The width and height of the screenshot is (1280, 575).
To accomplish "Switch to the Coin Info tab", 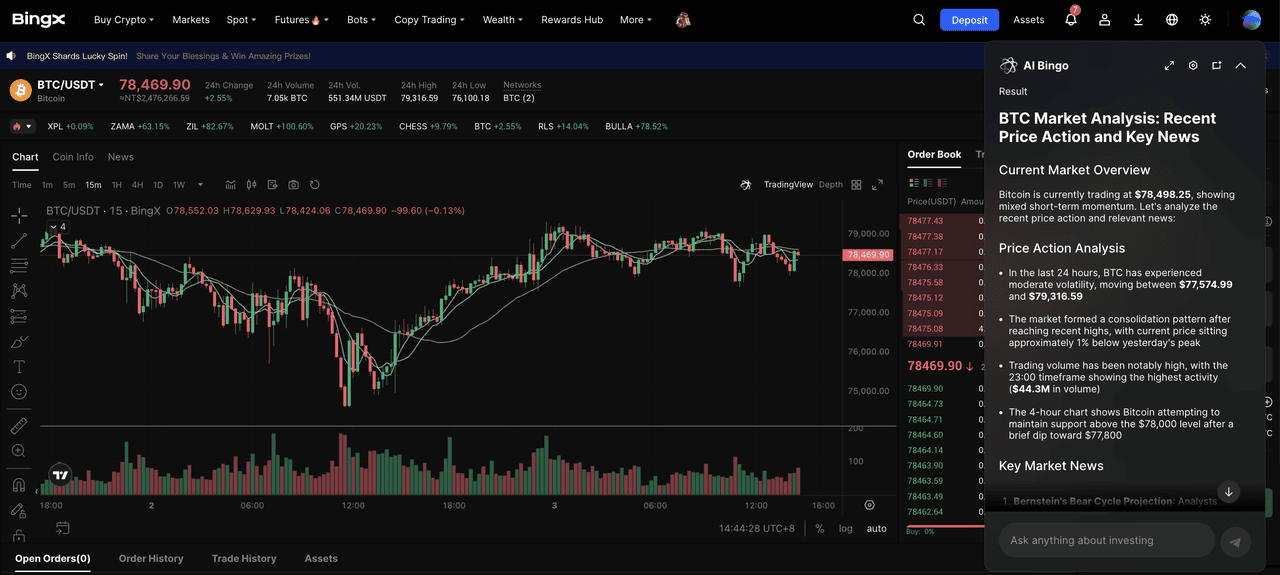I will (x=73, y=157).
